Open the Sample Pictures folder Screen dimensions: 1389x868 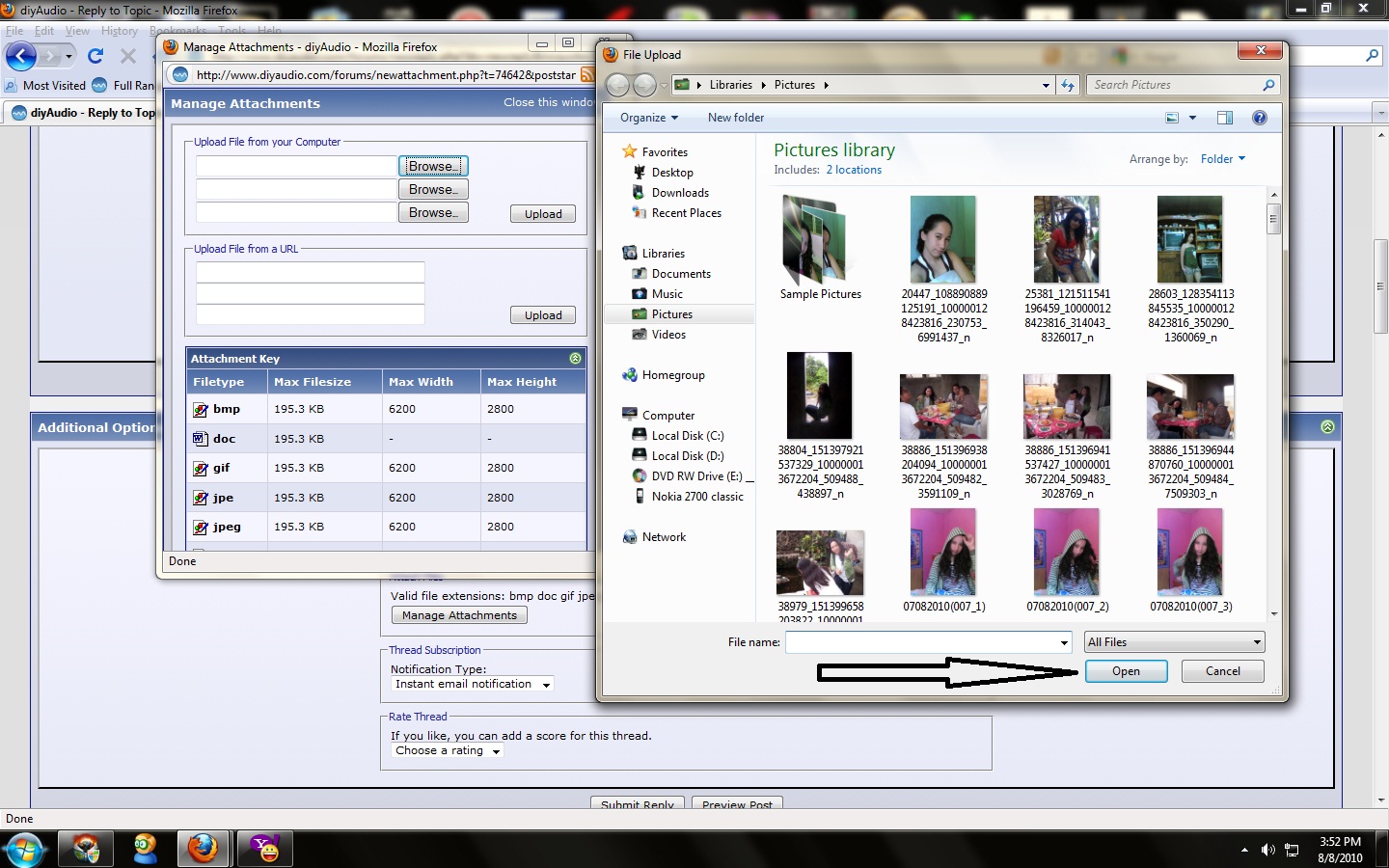(x=820, y=248)
